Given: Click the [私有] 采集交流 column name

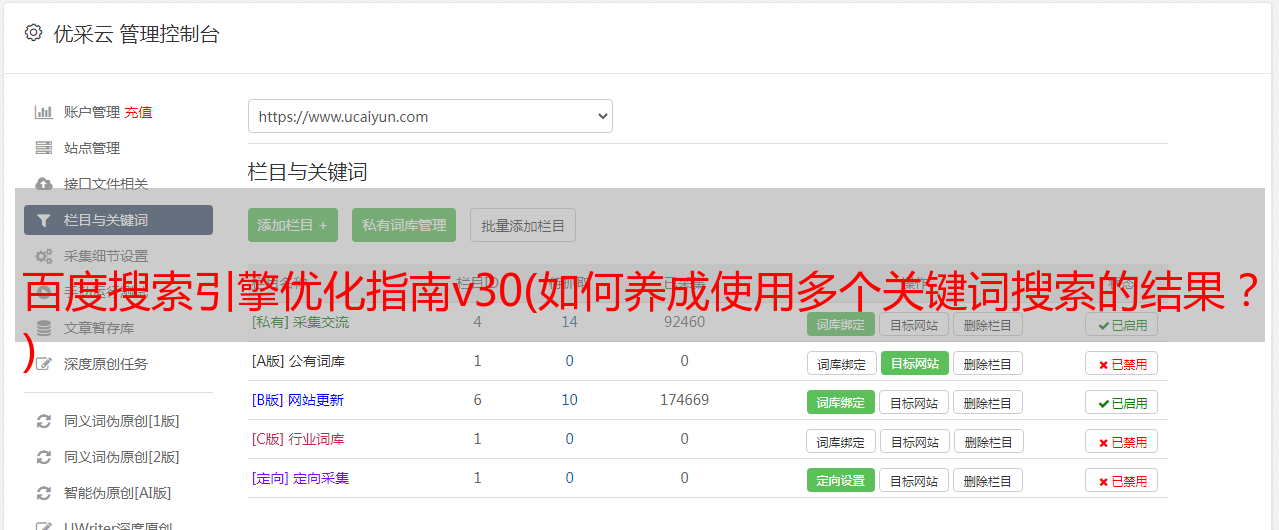Looking at the screenshot, I should click(300, 323).
